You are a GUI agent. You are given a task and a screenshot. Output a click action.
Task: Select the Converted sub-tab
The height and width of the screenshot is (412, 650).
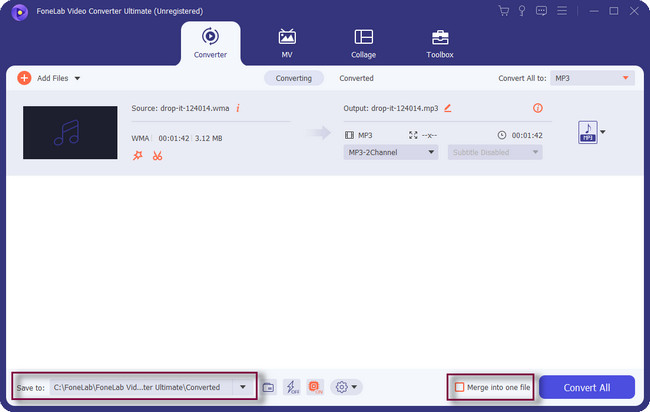(x=357, y=78)
